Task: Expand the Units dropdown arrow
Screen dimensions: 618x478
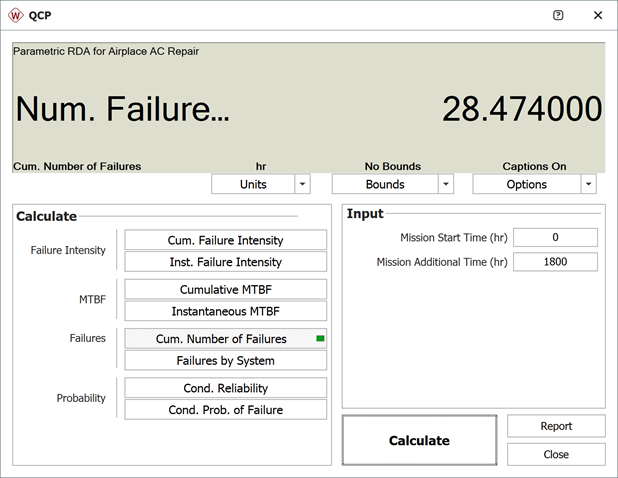Action: (303, 184)
